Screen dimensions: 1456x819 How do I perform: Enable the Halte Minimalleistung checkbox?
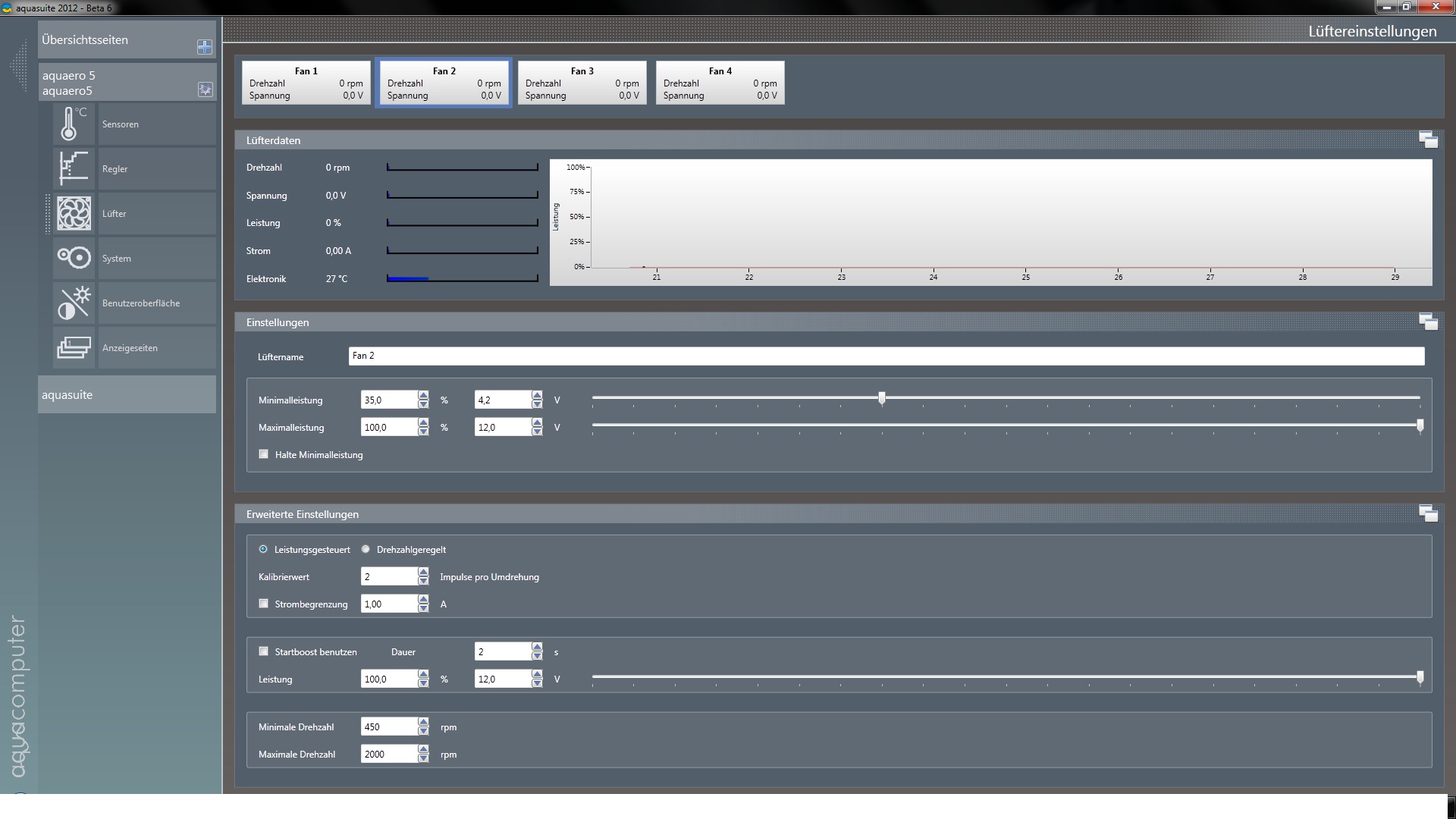264,454
